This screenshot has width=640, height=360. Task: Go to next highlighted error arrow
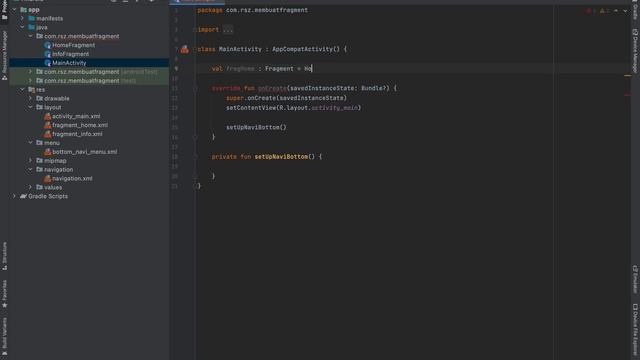tap(625, 11)
